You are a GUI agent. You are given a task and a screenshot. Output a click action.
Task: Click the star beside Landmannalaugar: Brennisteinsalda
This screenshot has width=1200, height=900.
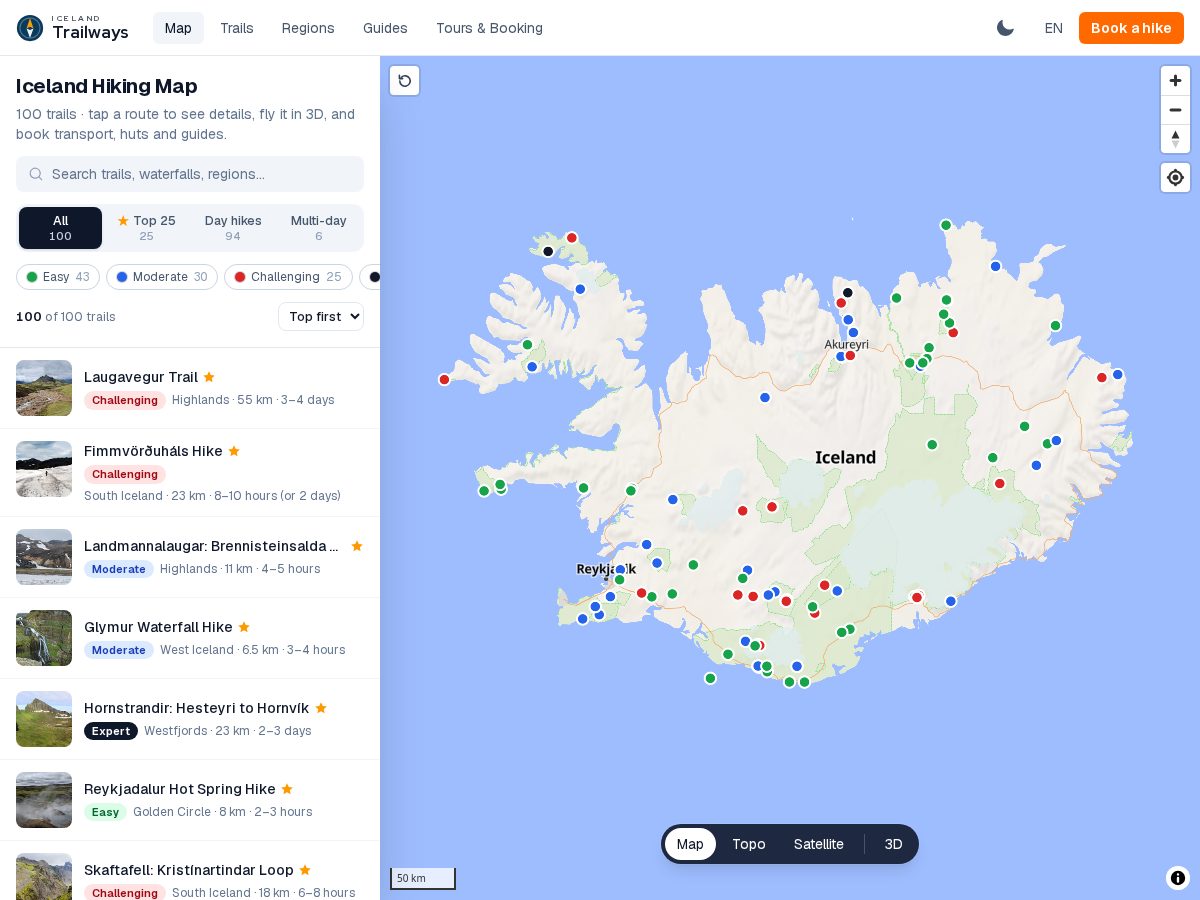pyautogui.click(x=357, y=546)
